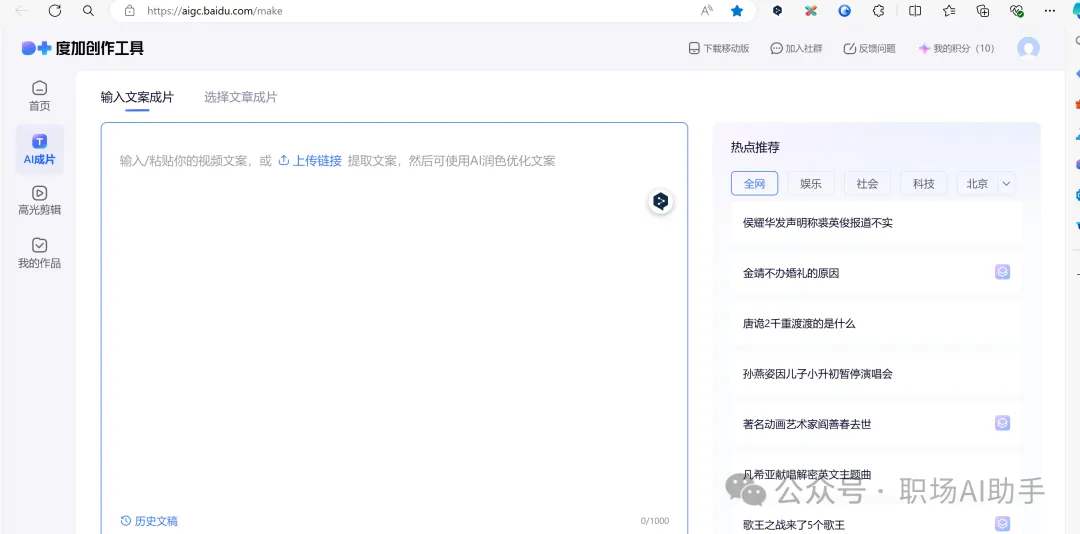This screenshot has width=1080, height=534.
Task: Click the colorful pinwheel extension icon
Action: click(811, 10)
